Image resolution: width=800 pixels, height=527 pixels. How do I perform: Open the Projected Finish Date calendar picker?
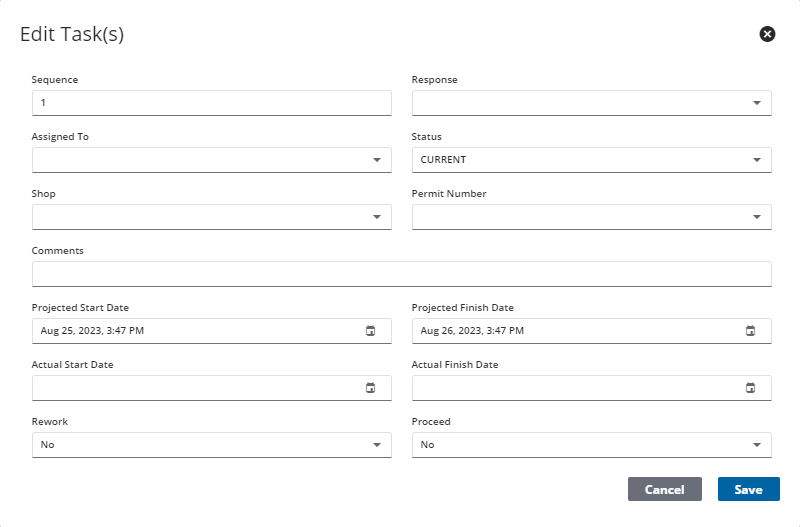pos(750,331)
